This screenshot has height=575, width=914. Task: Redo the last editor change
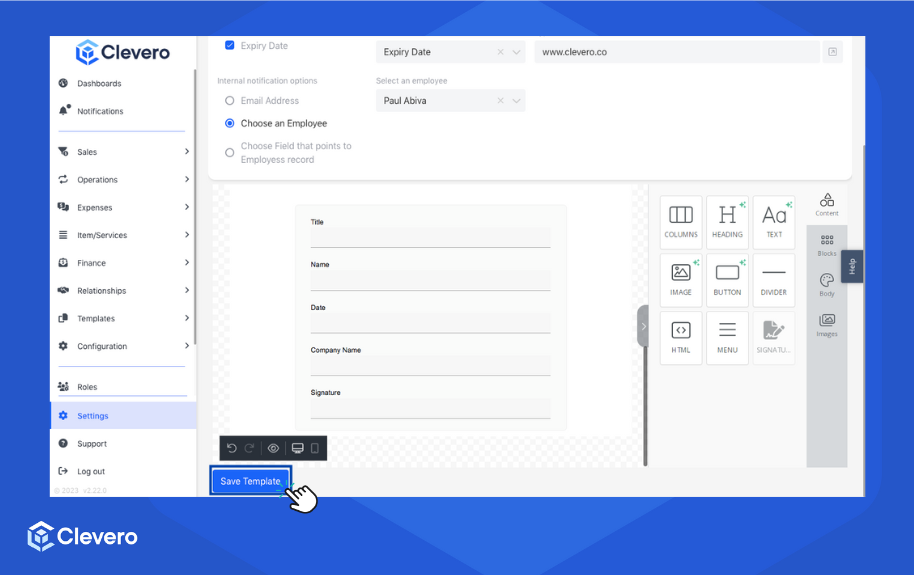pos(249,448)
